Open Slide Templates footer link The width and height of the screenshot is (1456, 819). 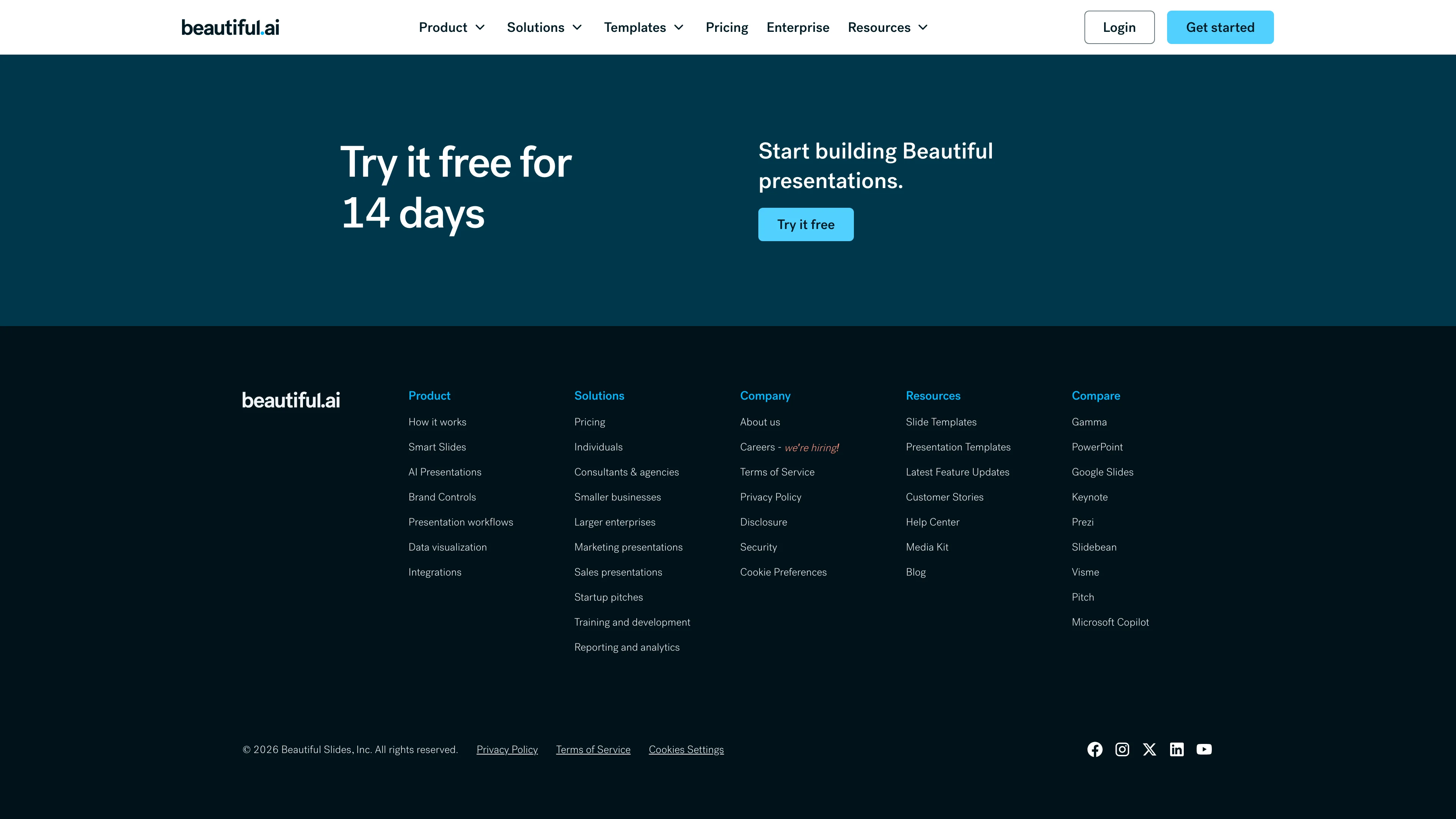pyautogui.click(x=941, y=422)
